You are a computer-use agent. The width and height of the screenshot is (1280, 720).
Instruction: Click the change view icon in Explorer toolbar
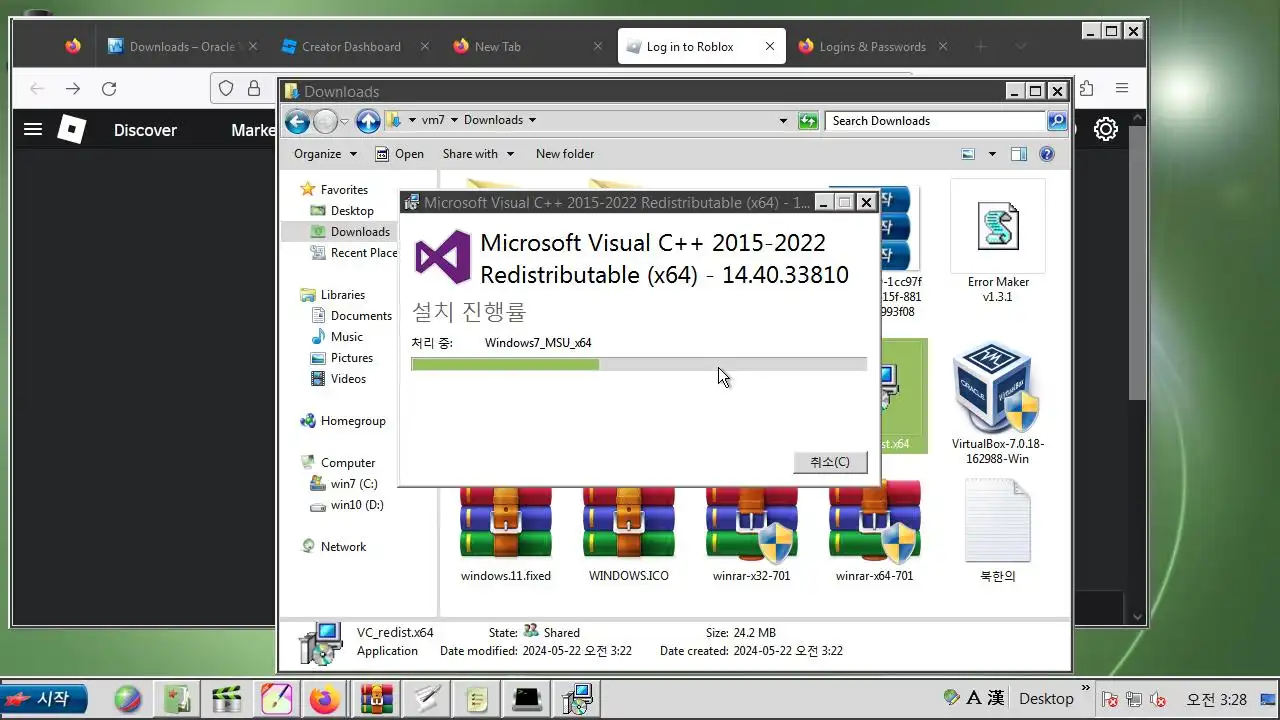(967, 154)
